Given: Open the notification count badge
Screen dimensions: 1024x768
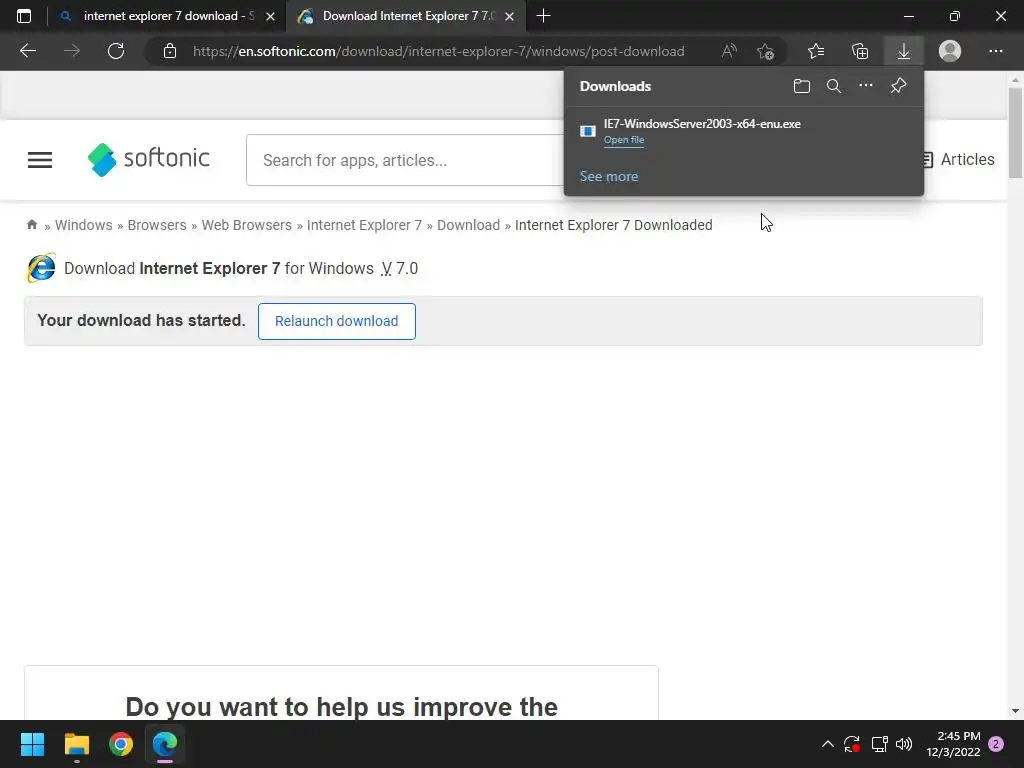Looking at the screenshot, I should click(996, 744).
